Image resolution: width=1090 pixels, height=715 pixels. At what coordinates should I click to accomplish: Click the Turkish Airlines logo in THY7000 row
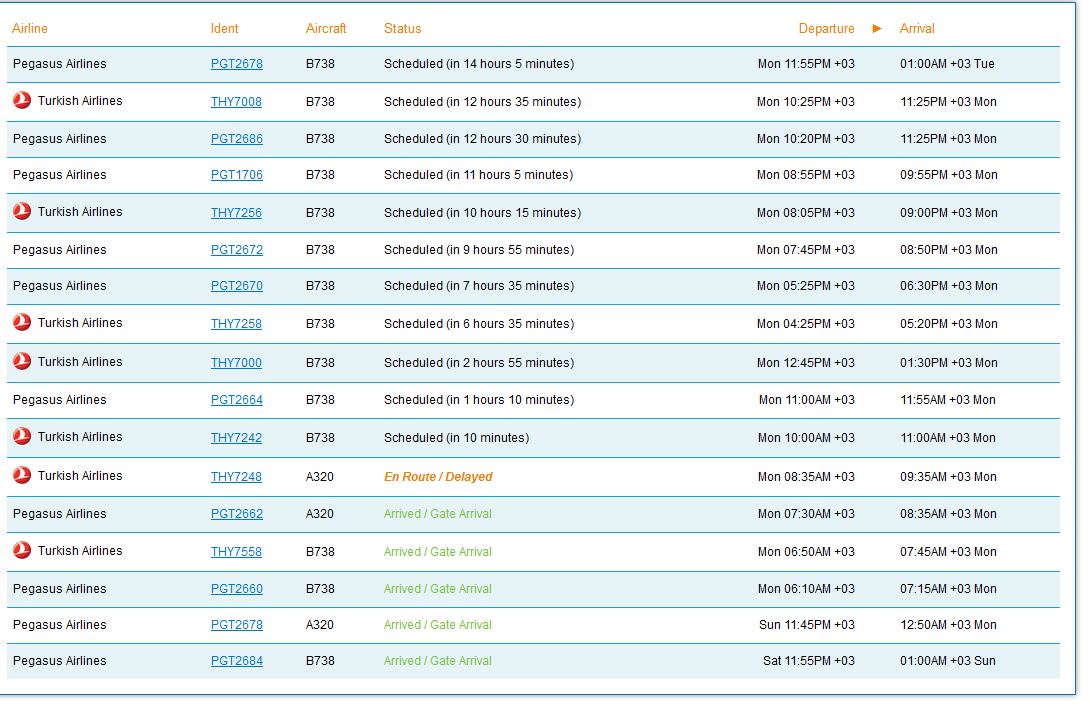tap(22, 362)
